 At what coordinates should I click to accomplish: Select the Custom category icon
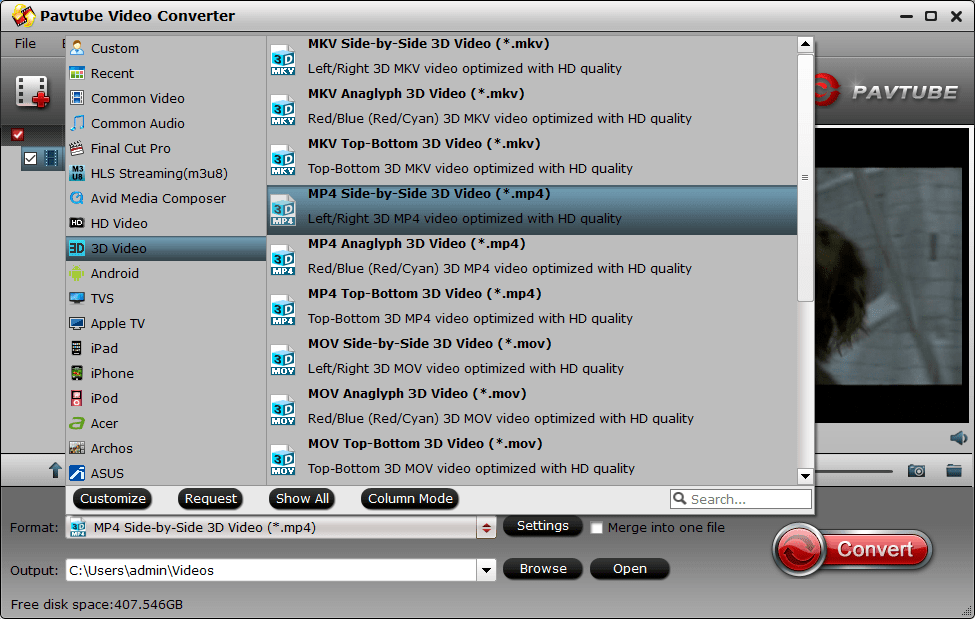(x=77, y=48)
